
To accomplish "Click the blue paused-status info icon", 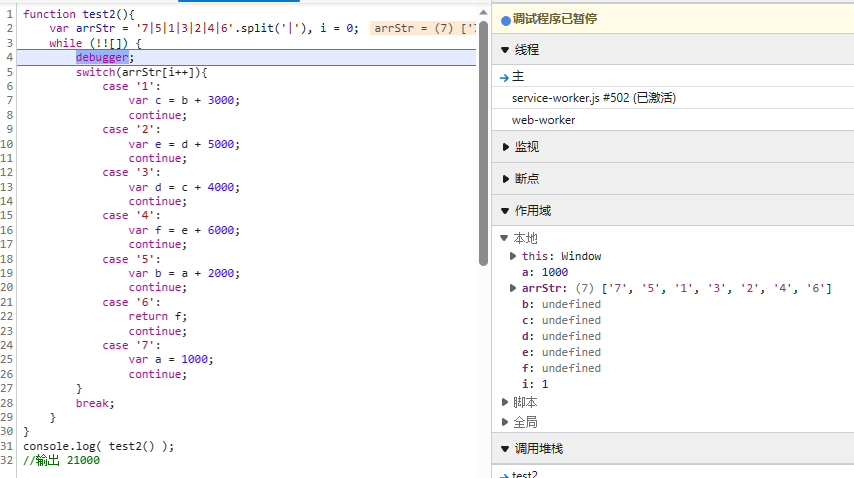I will coord(505,19).
